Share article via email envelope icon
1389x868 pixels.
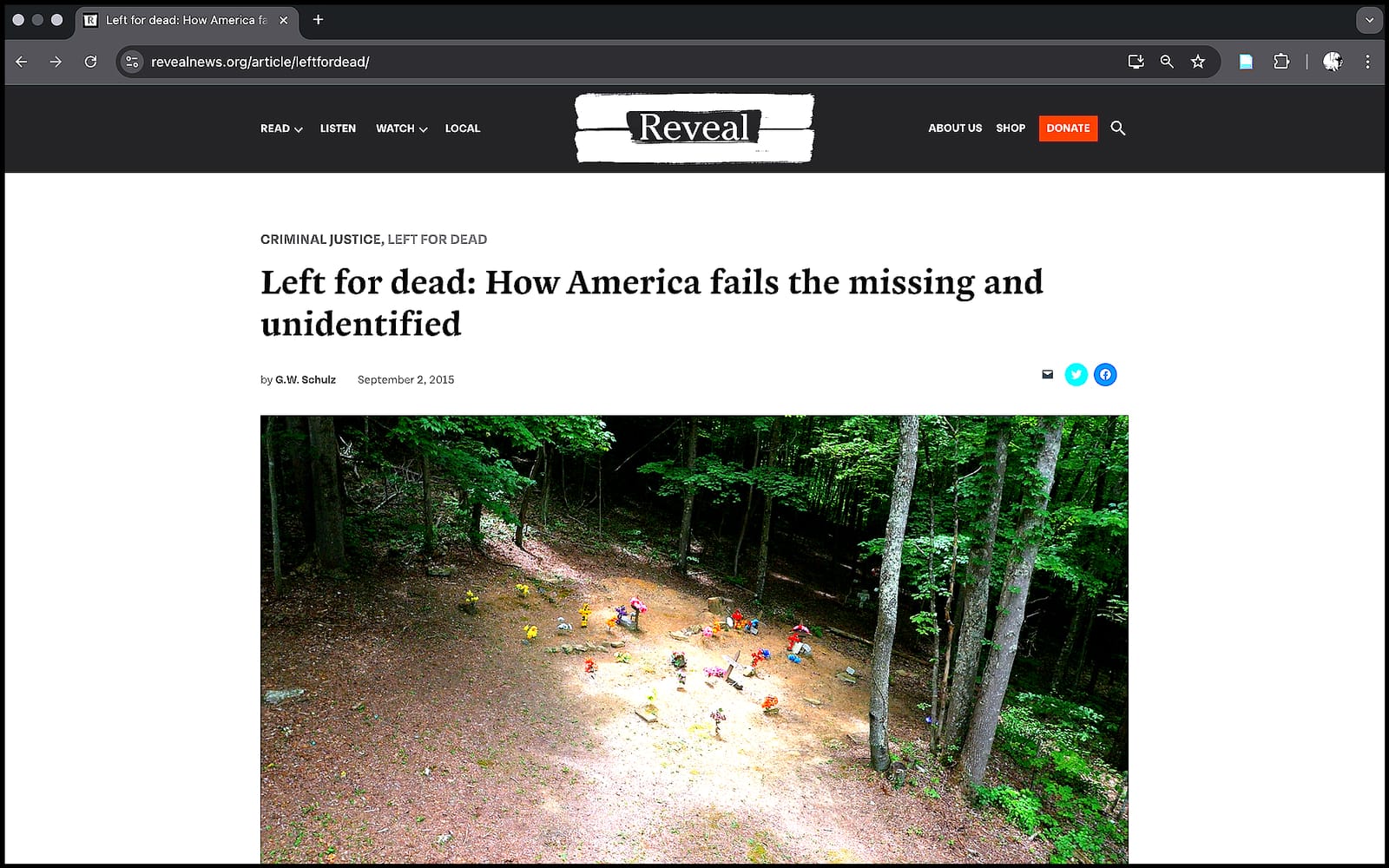pos(1047,375)
